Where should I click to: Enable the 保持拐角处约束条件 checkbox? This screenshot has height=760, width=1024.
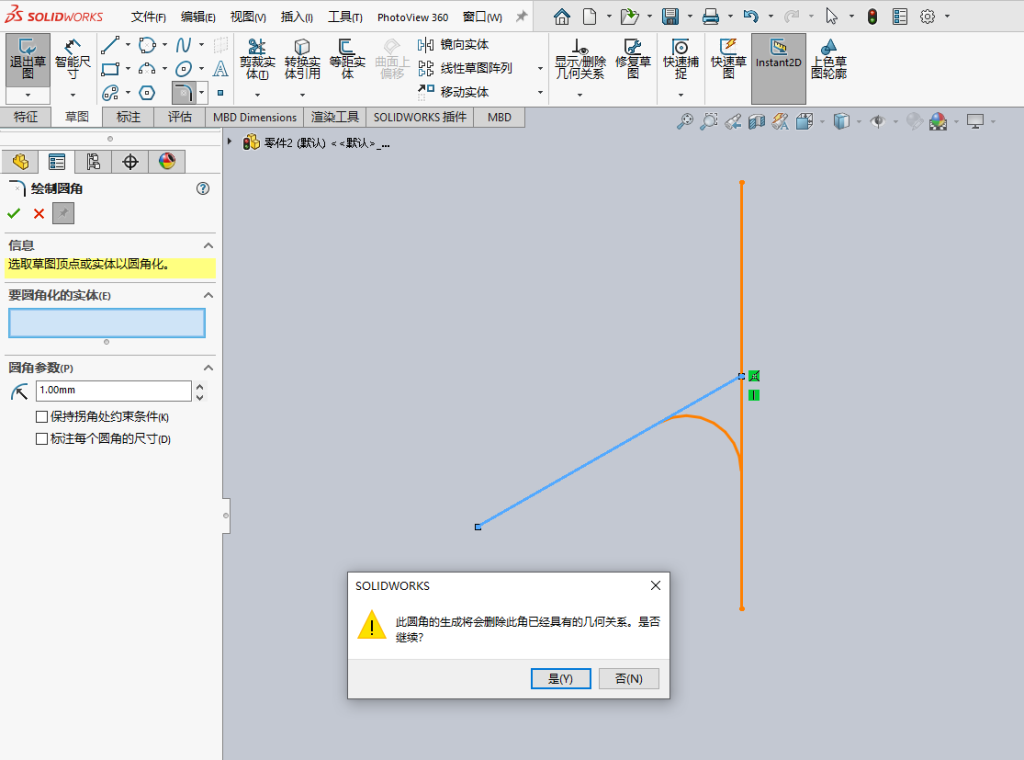click(42, 417)
